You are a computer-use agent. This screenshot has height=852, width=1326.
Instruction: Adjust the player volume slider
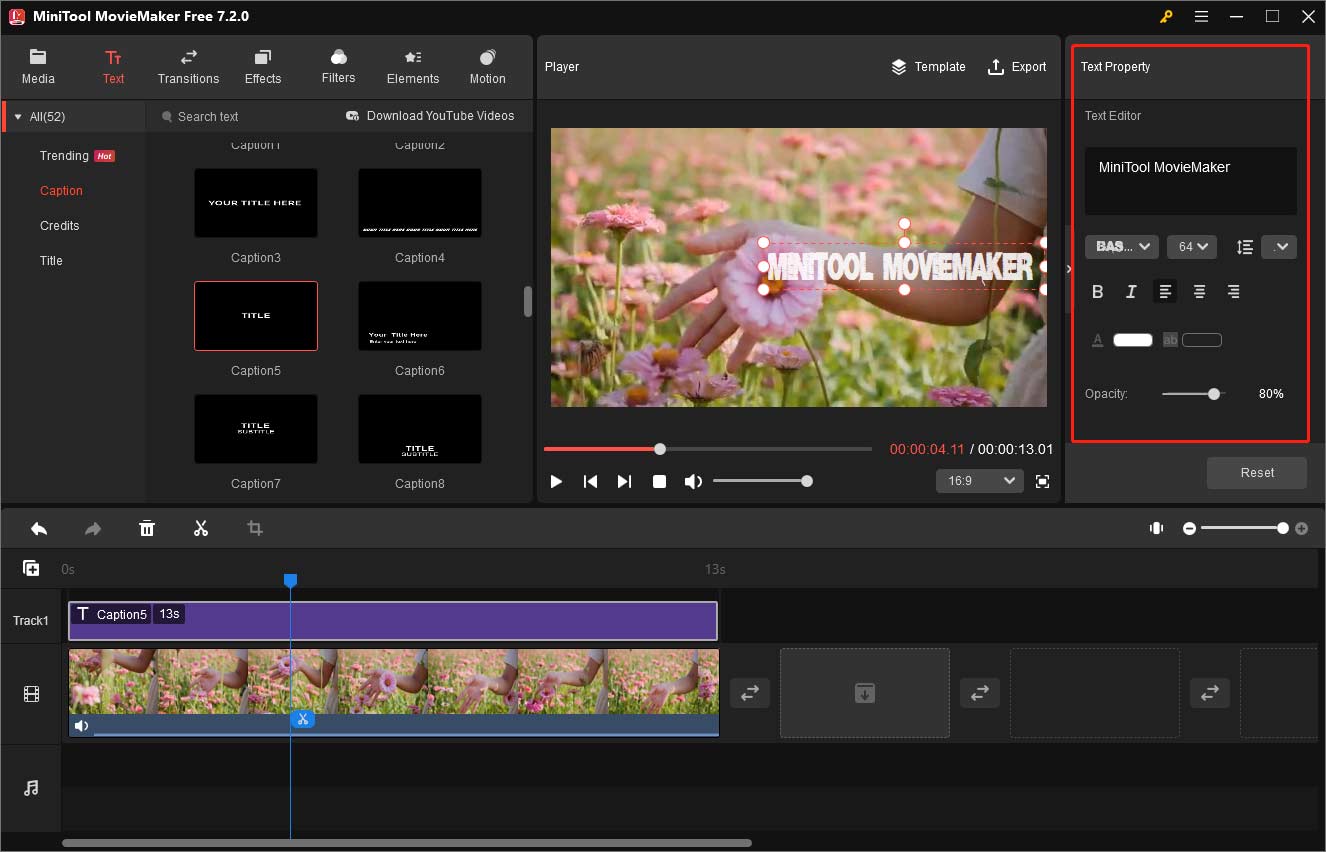coord(762,481)
